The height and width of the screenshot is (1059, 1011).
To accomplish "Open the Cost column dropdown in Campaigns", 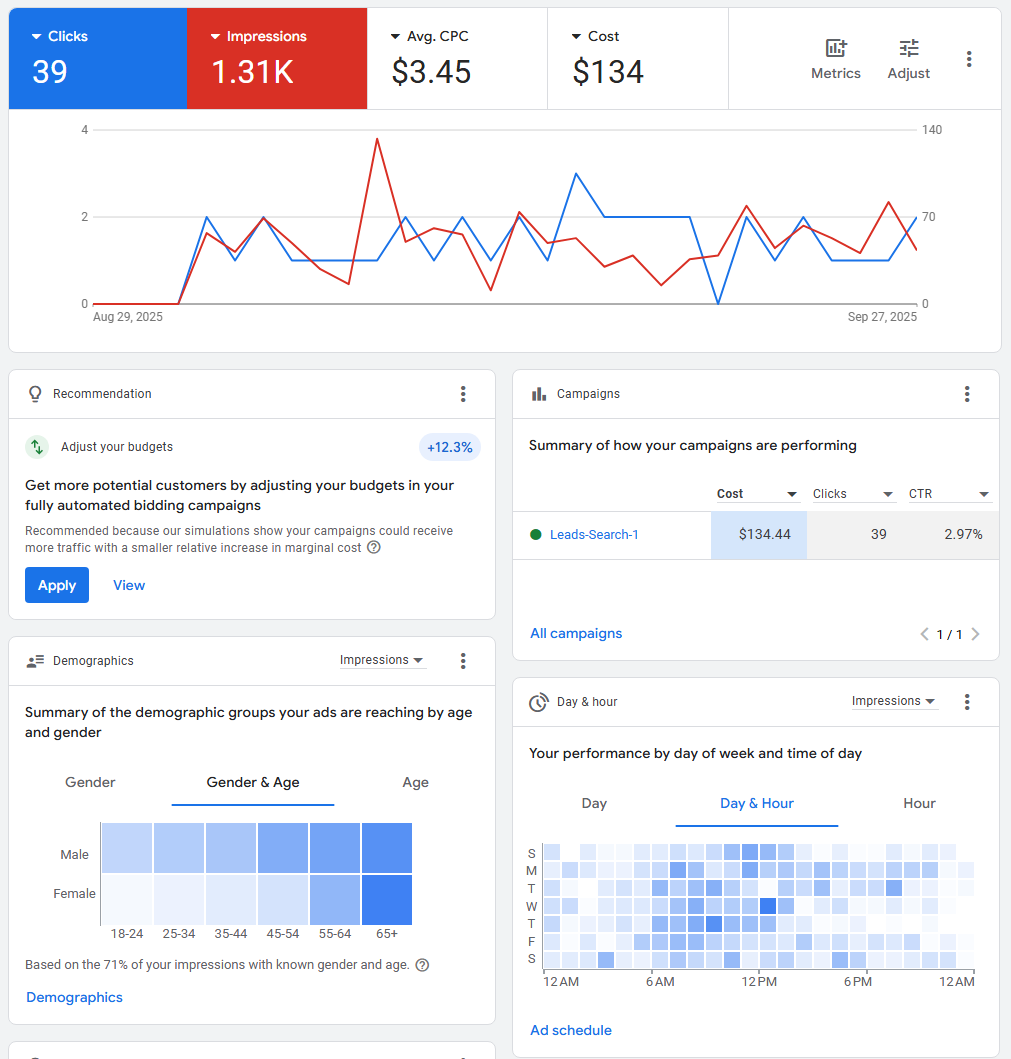I will click(x=792, y=495).
